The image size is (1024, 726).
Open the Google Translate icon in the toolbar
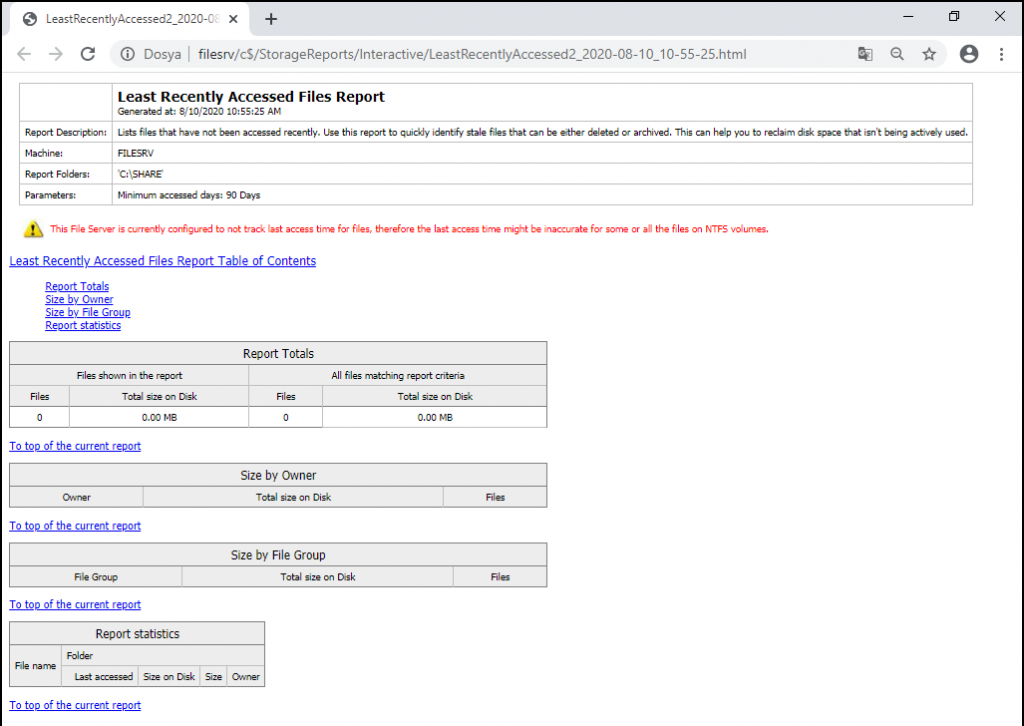click(x=864, y=54)
